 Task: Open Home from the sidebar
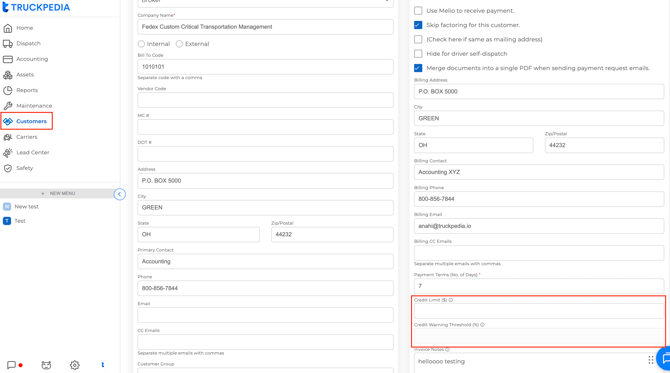point(24,28)
